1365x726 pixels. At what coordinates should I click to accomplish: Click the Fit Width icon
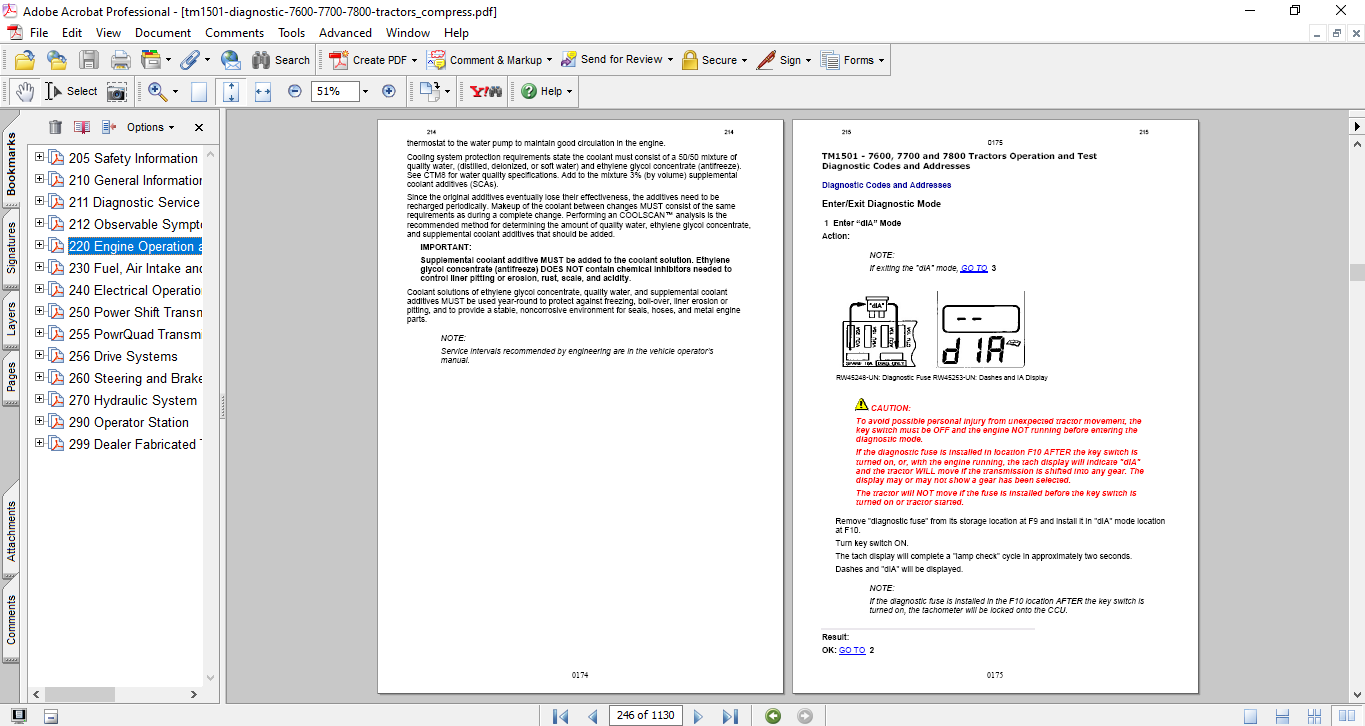coord(263,91)
